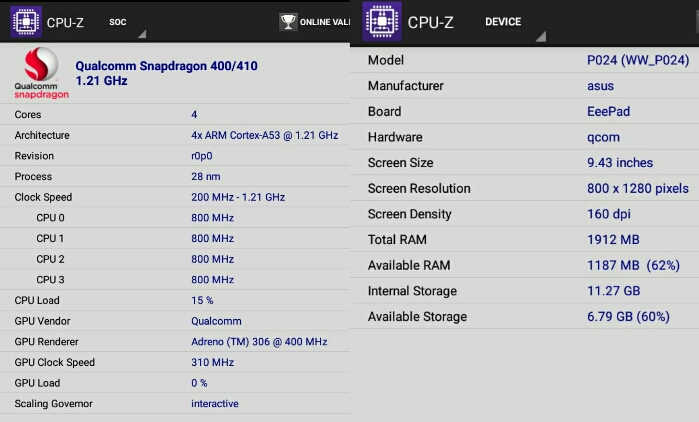Tap the Available Storage 6.79 GB row

[525, 317]
